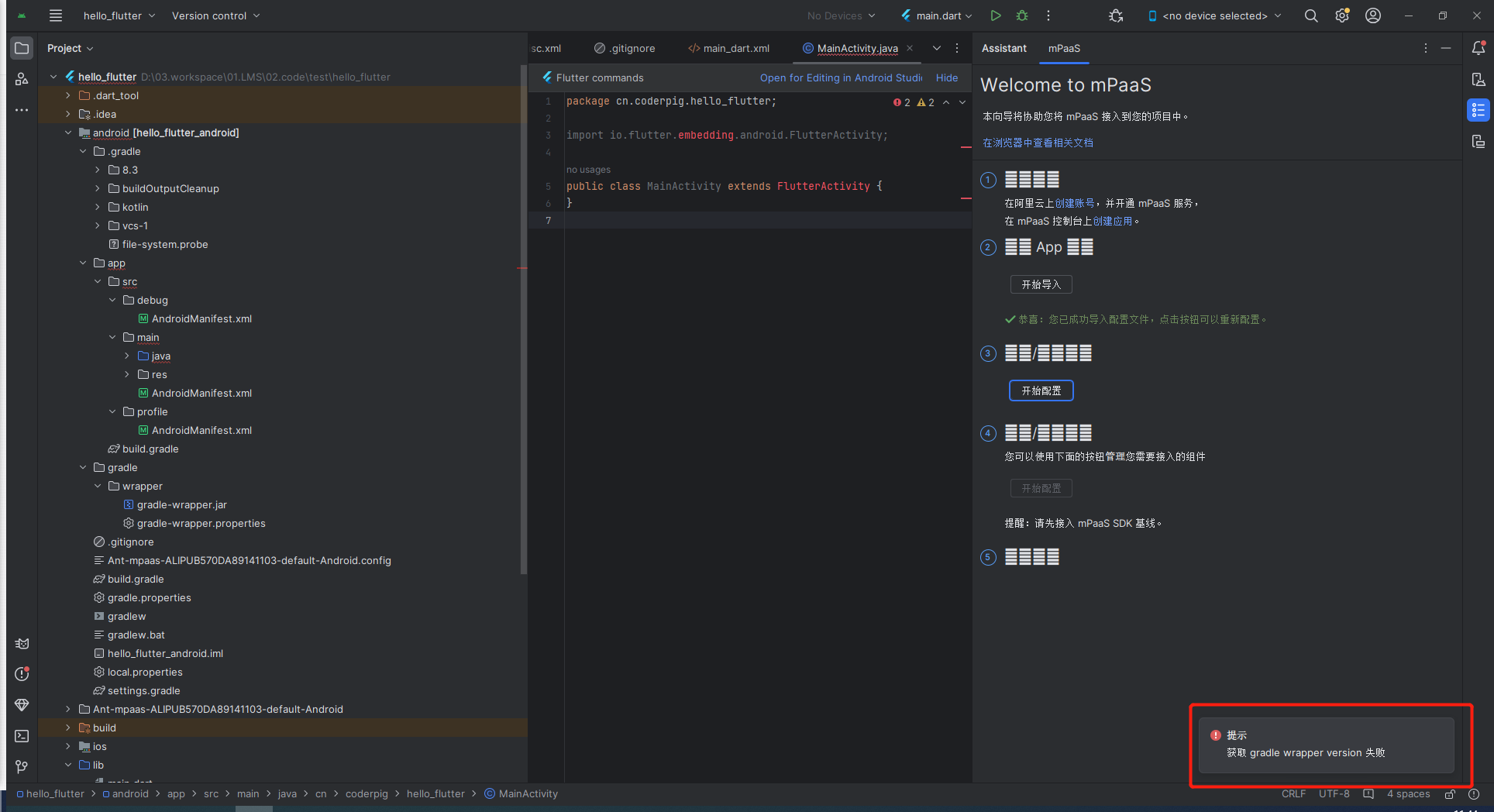Go to next highlighted error arrow

point(962,102)
